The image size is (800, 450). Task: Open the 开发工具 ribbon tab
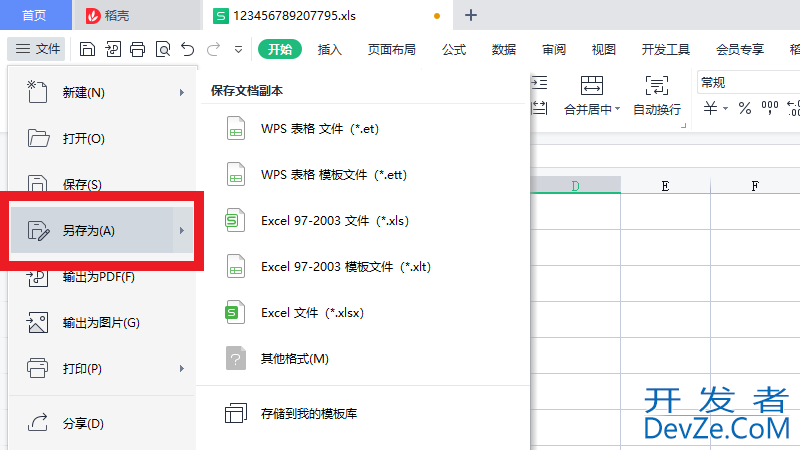coord(665,49)
